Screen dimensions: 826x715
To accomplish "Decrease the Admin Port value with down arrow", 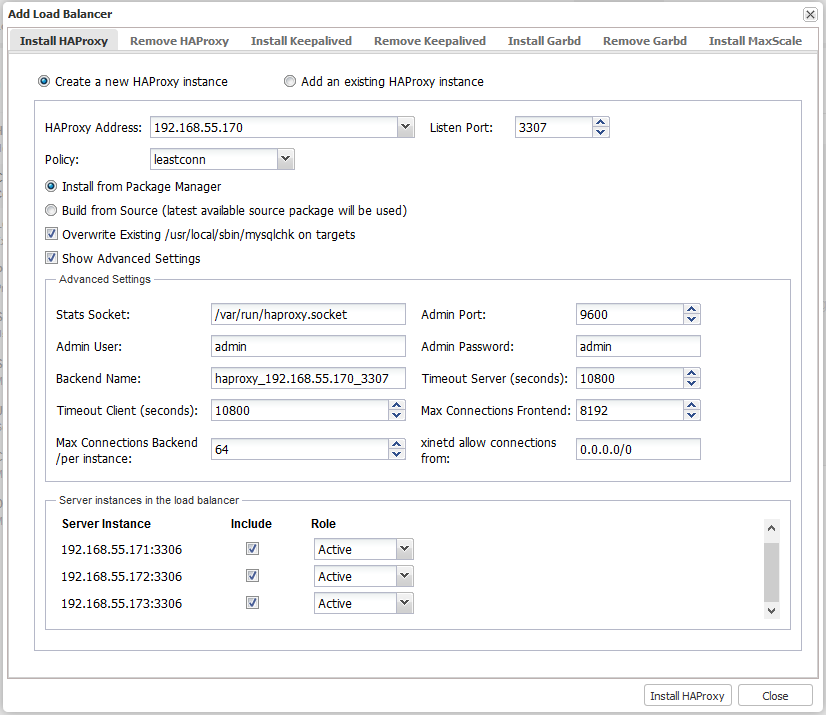I will click(691, 320).
